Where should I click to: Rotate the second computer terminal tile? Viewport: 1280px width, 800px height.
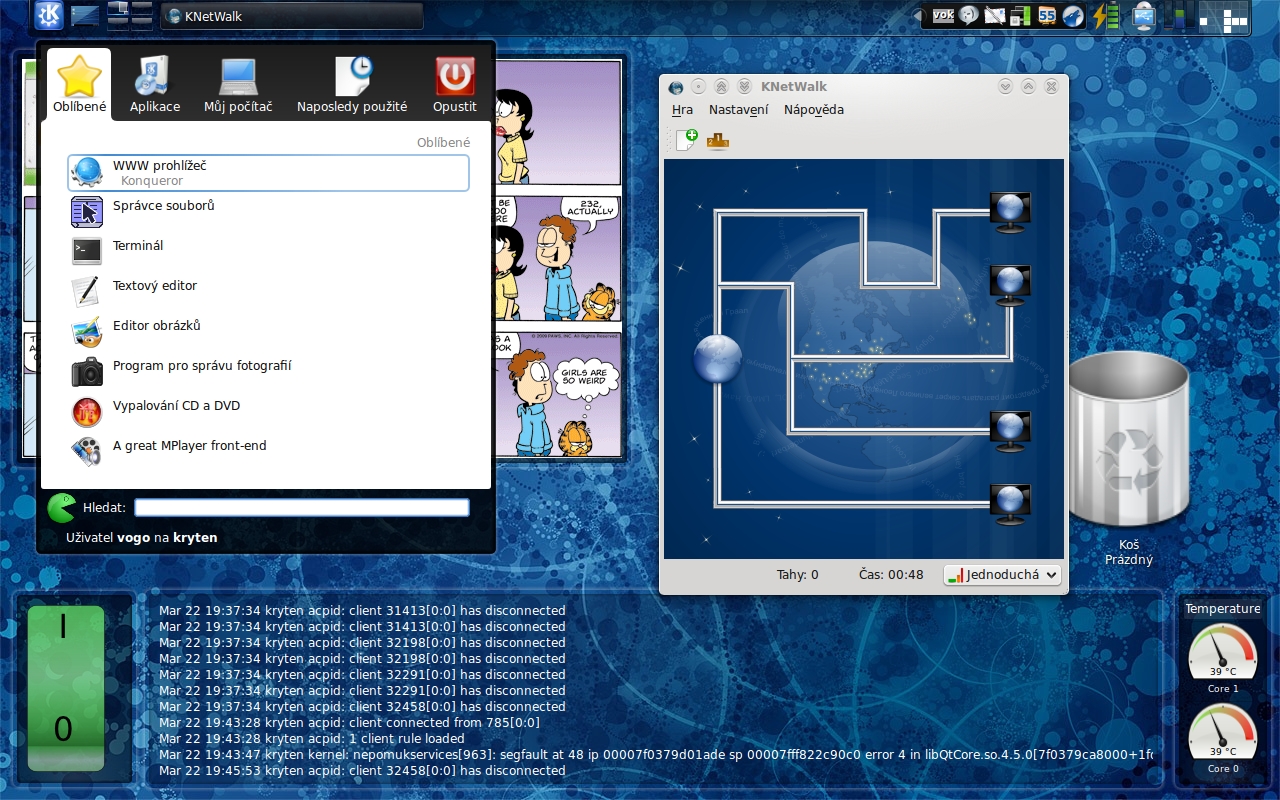[x=1010, y=285]
